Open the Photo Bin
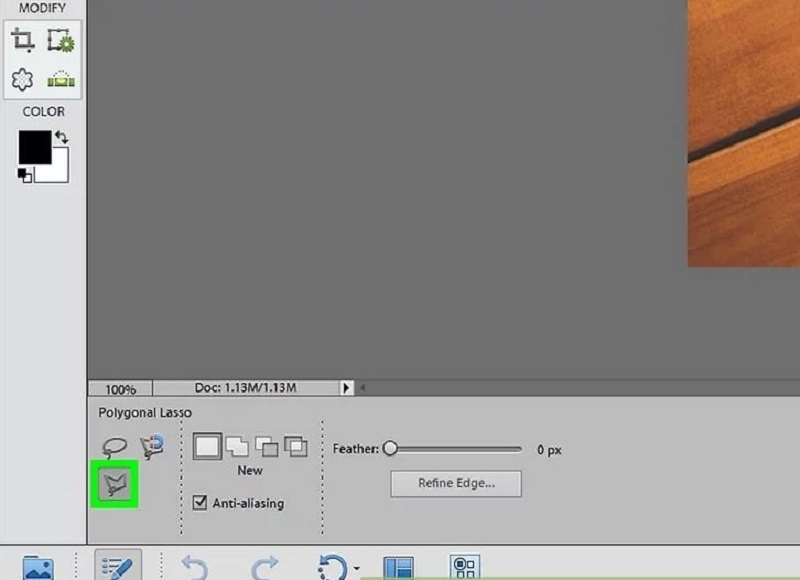Viewport: 800px width, 580px height. 38,567
